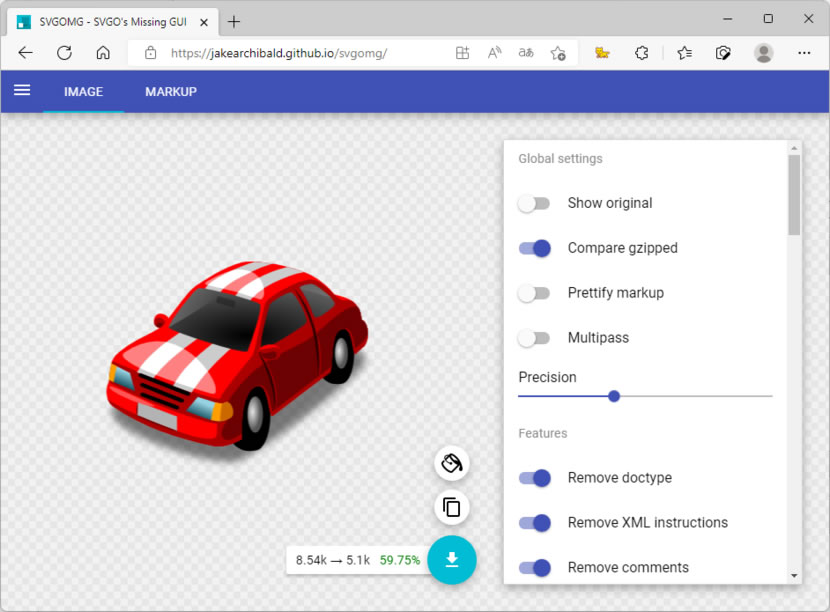Disable the Remove doctype switch
830x612 pixels.
[x=534, y=478]
